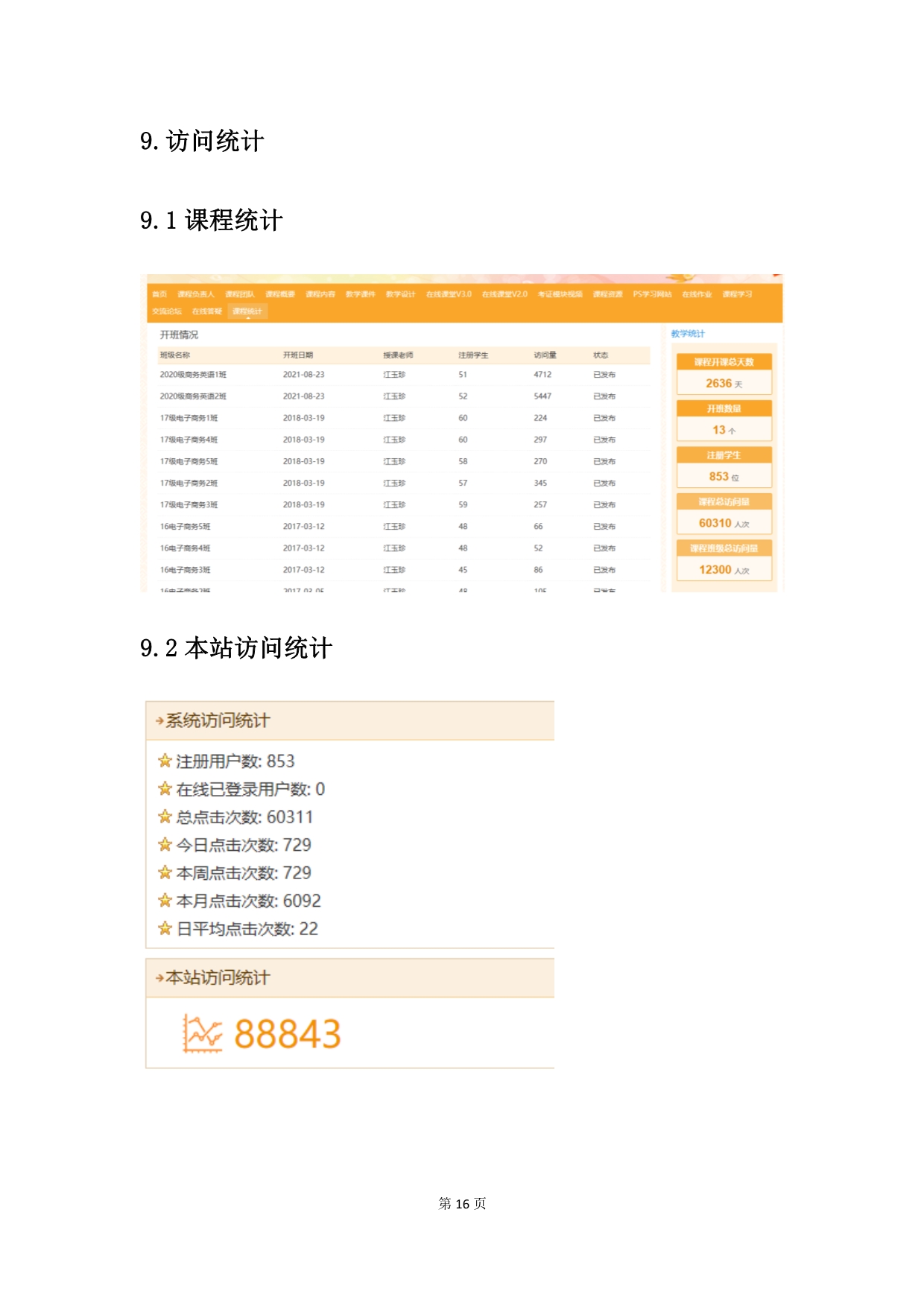
Task: Select class row 2020级商务英语1班
Action: [403, 375]
